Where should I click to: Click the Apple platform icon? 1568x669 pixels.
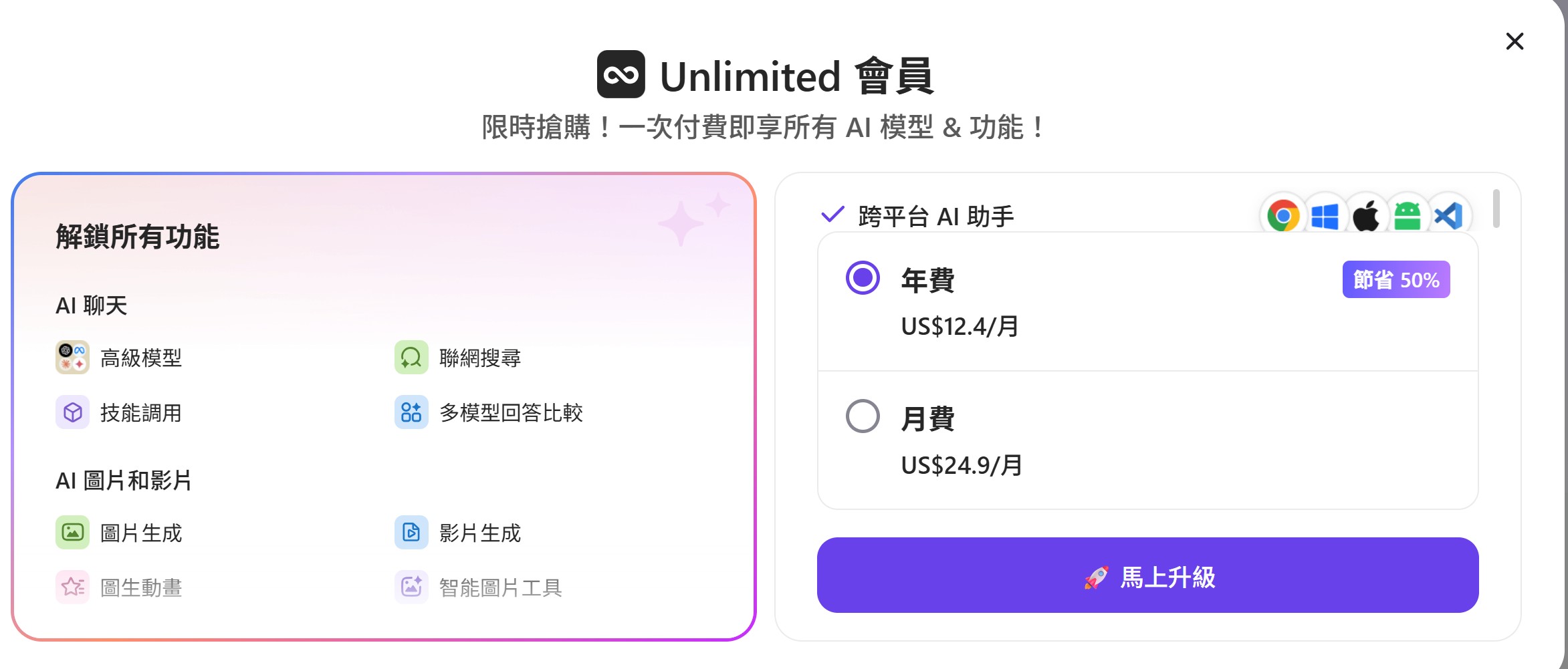coord(1366,216)
